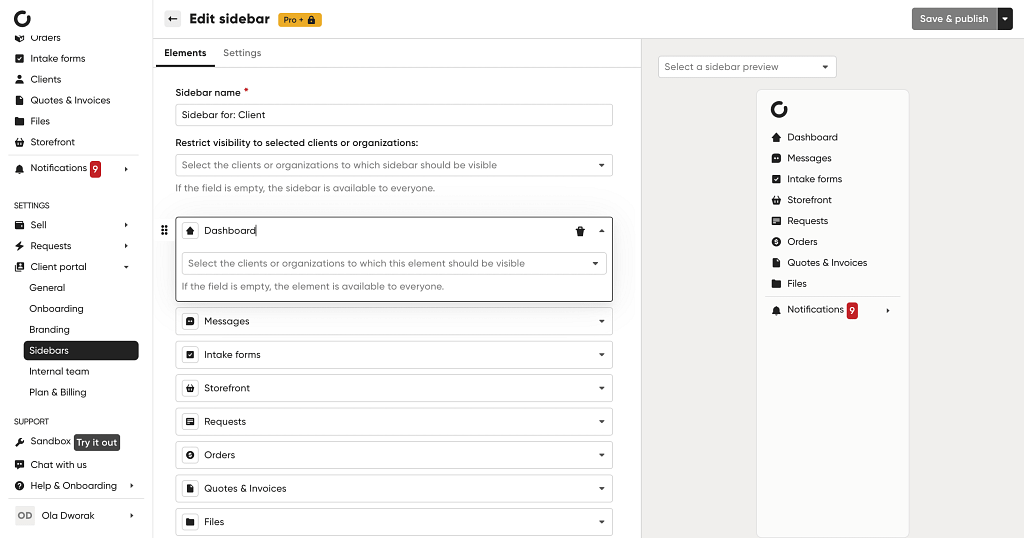Click the OD user avatar
1024x538 pixels.
pyautogui.click(x=25, y=515)
